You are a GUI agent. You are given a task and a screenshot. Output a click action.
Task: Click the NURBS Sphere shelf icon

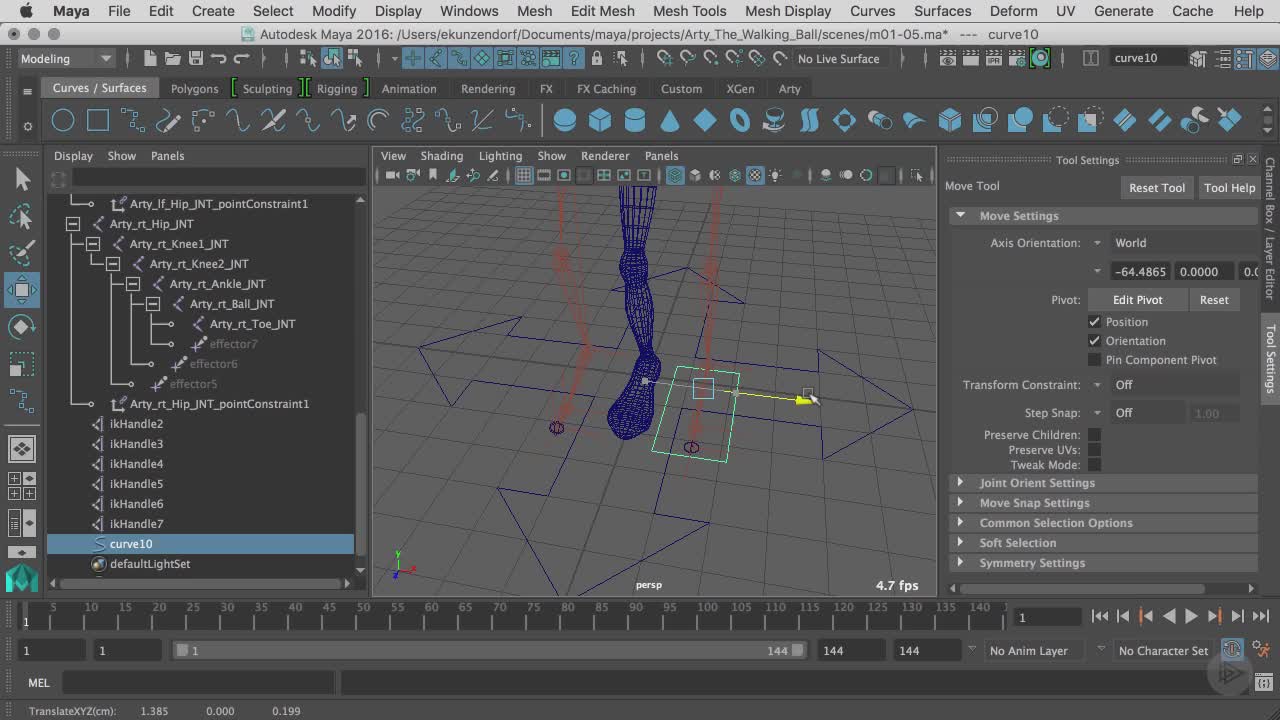tap(565, 121)
